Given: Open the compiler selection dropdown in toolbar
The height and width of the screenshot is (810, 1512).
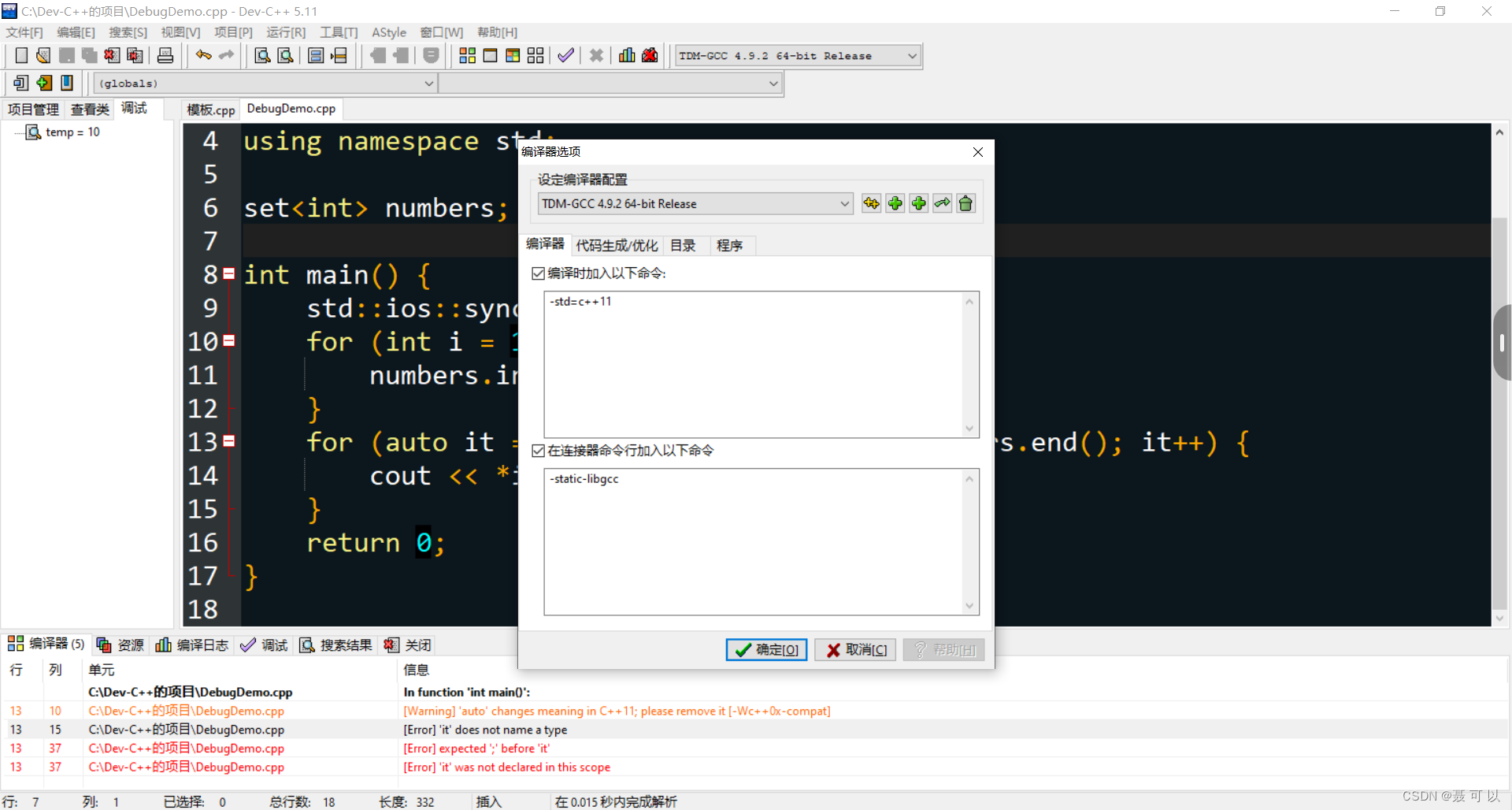Looking at the screenshot, I should pos(910,55).
